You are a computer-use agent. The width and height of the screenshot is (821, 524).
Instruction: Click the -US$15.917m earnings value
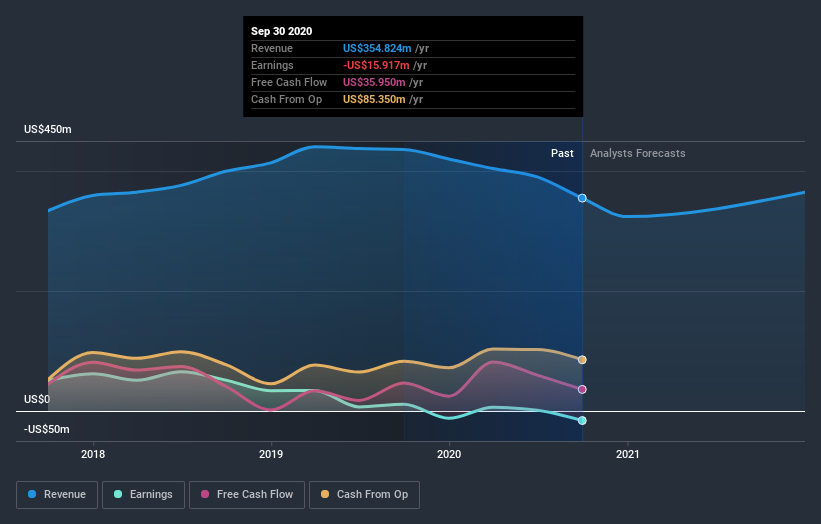[376, 65]
